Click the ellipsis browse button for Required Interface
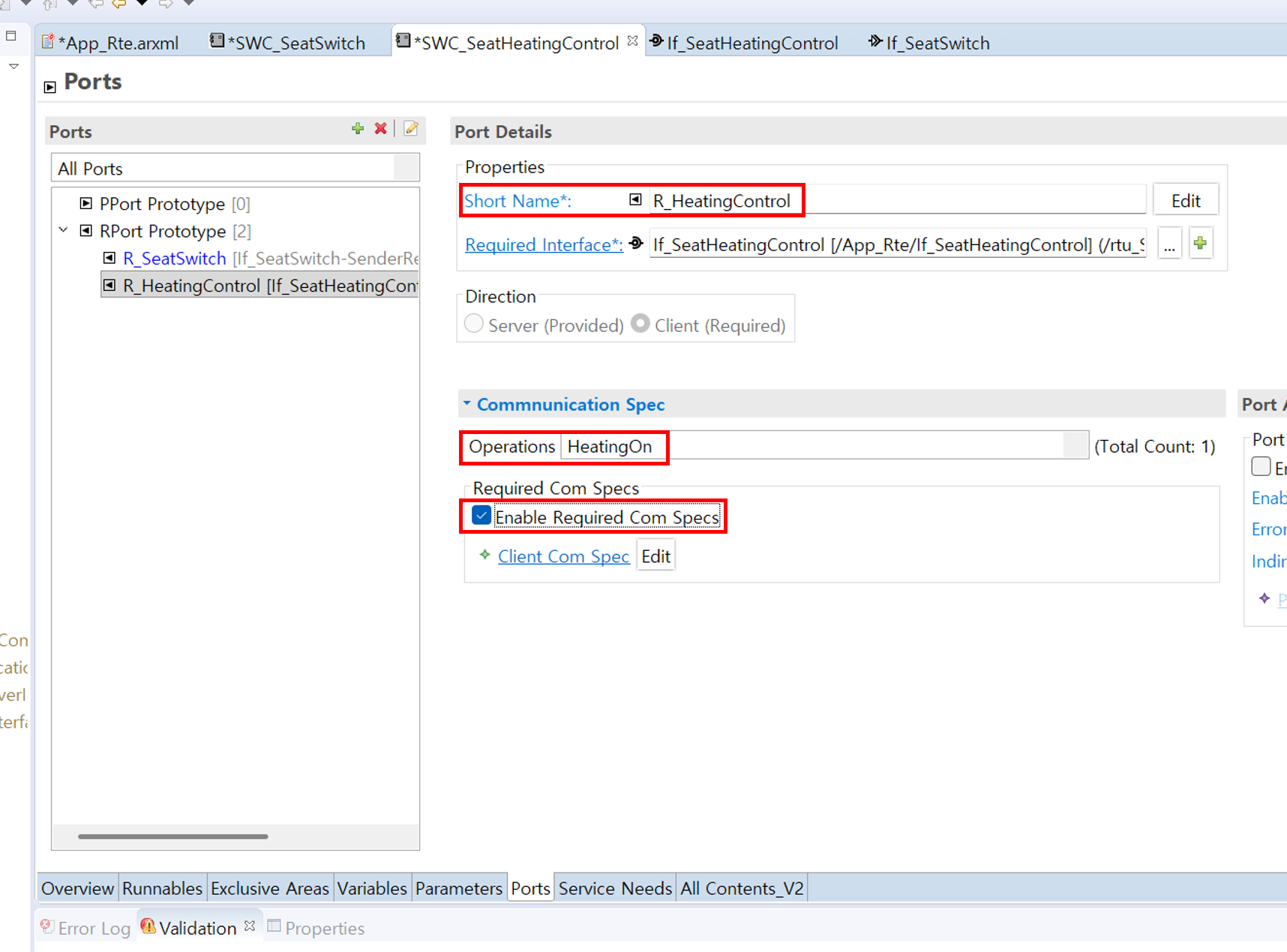This screenshot has height=952, width=1287. point(1169,244)
